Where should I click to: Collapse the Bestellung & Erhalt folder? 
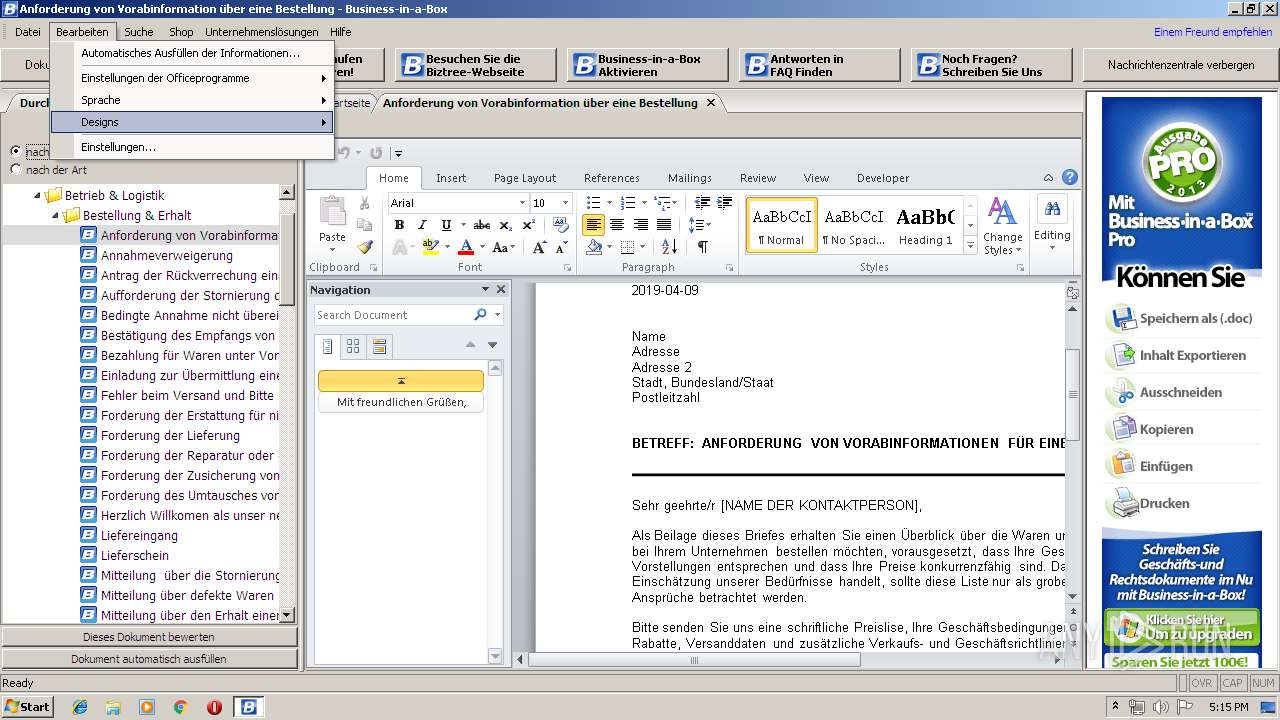click(x=56, y=216)
